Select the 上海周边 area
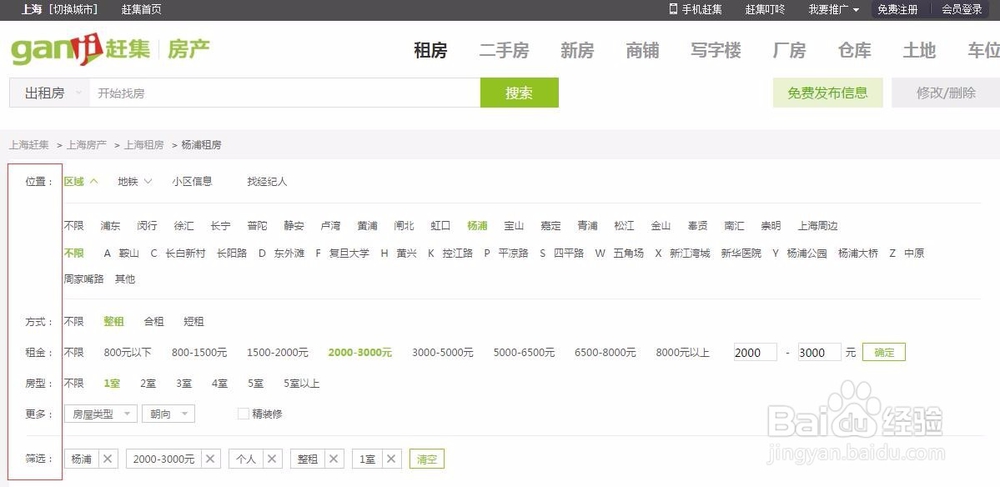Screen dimensions: 1000x487 [x=818, y=226]
